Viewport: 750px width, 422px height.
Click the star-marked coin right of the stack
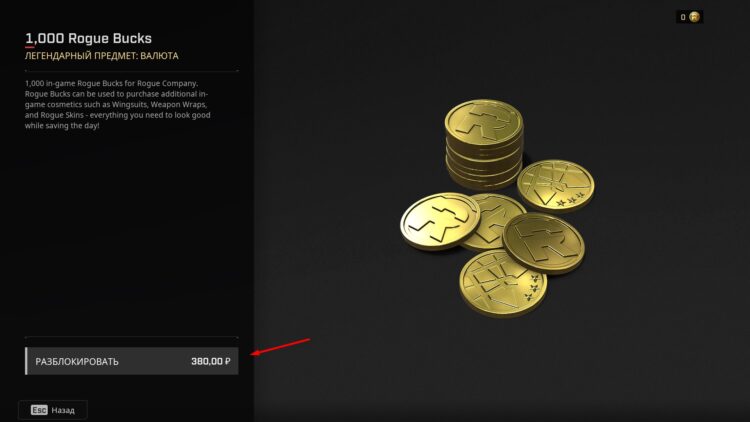click(x=556, y=186)
